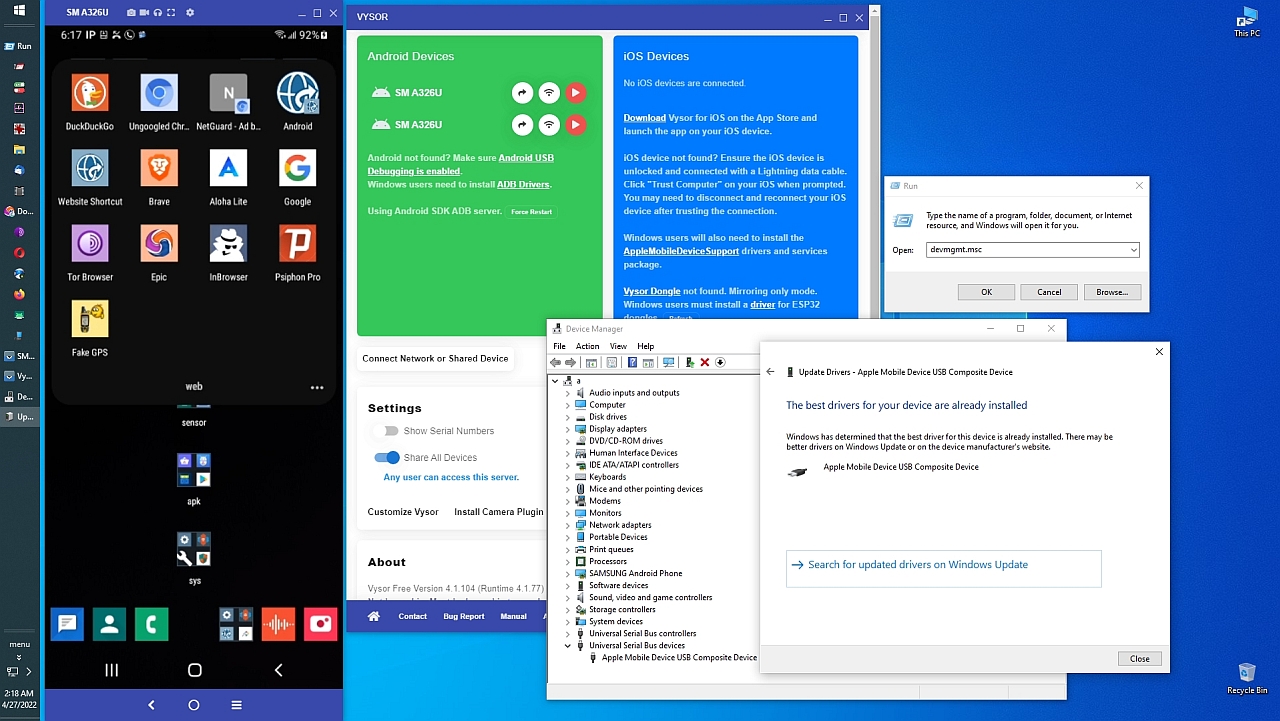Open the Run dialog Open dropdown arrow
Image resolution: width=1280 pixels, height=721 pixels.
1133,250
